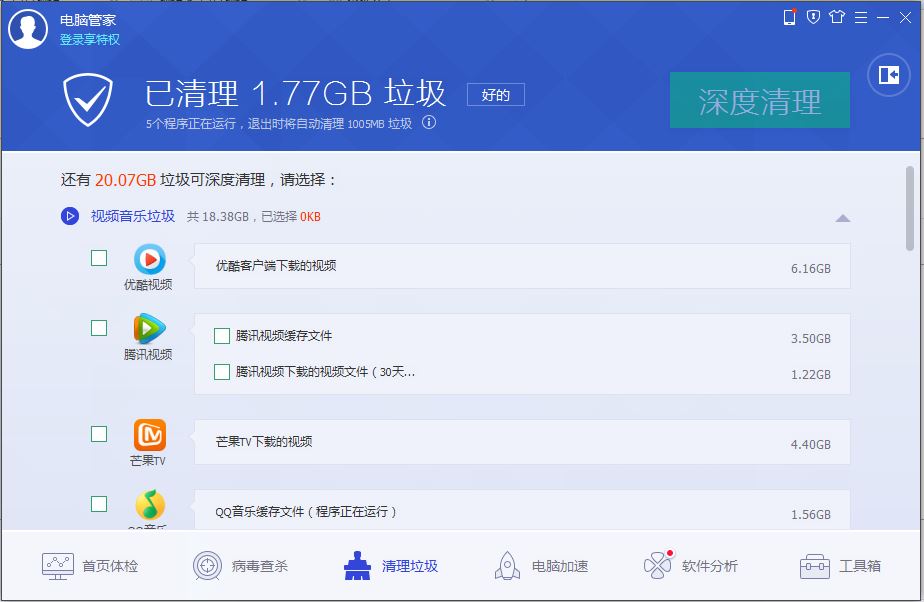Check the 腾讯视频 group checkbox
Screen dimensions: 924x602
point(99,328)
